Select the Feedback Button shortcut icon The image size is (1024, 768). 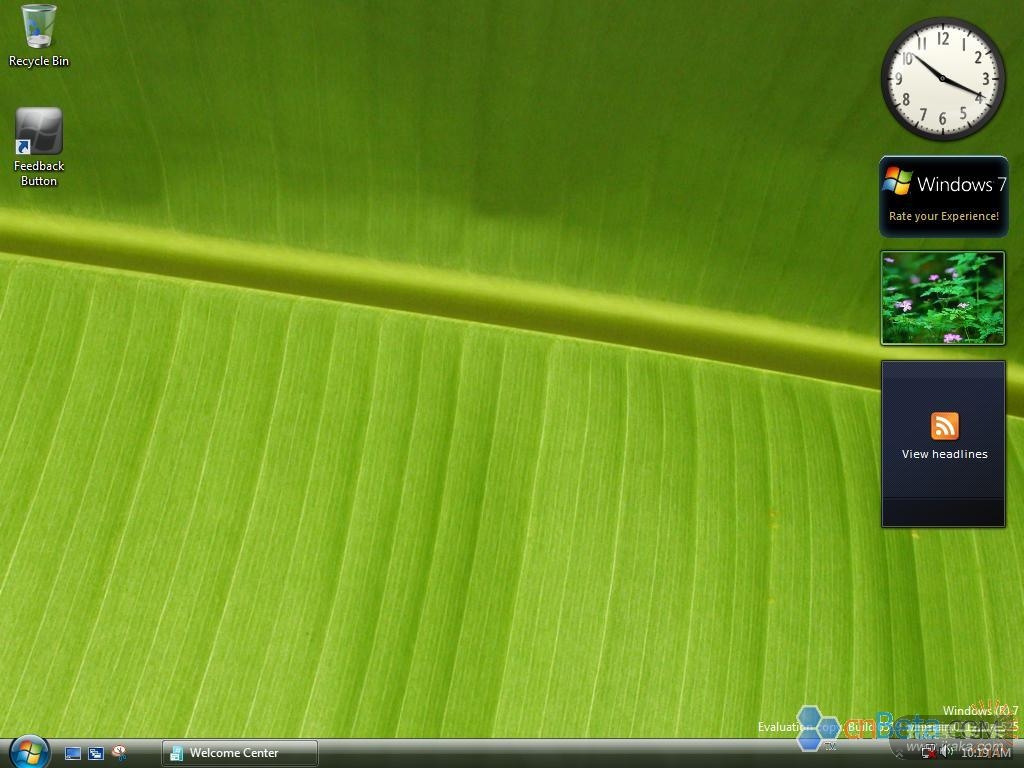(x=39, y=148)
